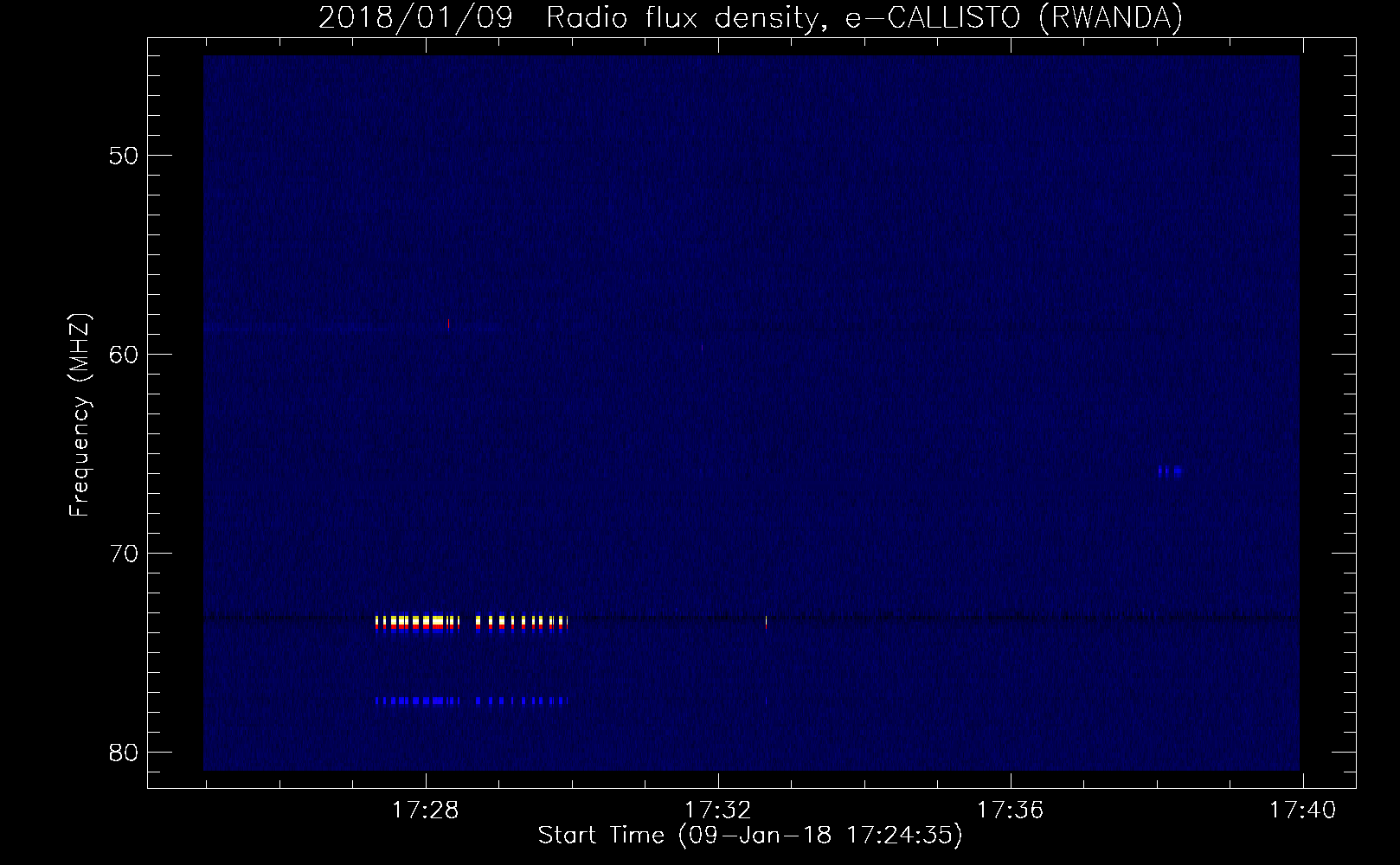Click the 80 frequency tick label
This screenshot has width=1400, height=865.
(x=125, y=753)
